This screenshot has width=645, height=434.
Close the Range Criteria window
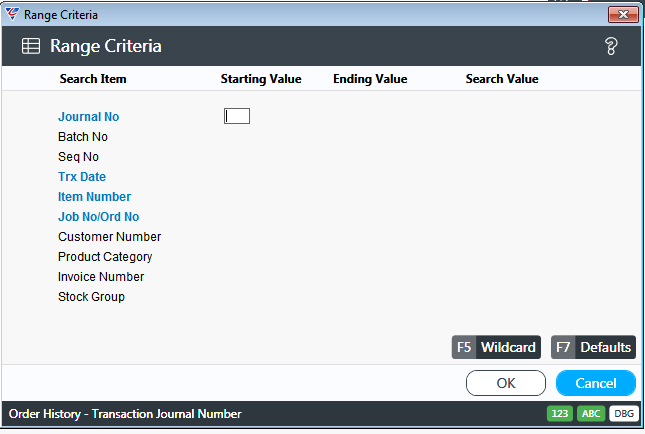coord(623,14)
